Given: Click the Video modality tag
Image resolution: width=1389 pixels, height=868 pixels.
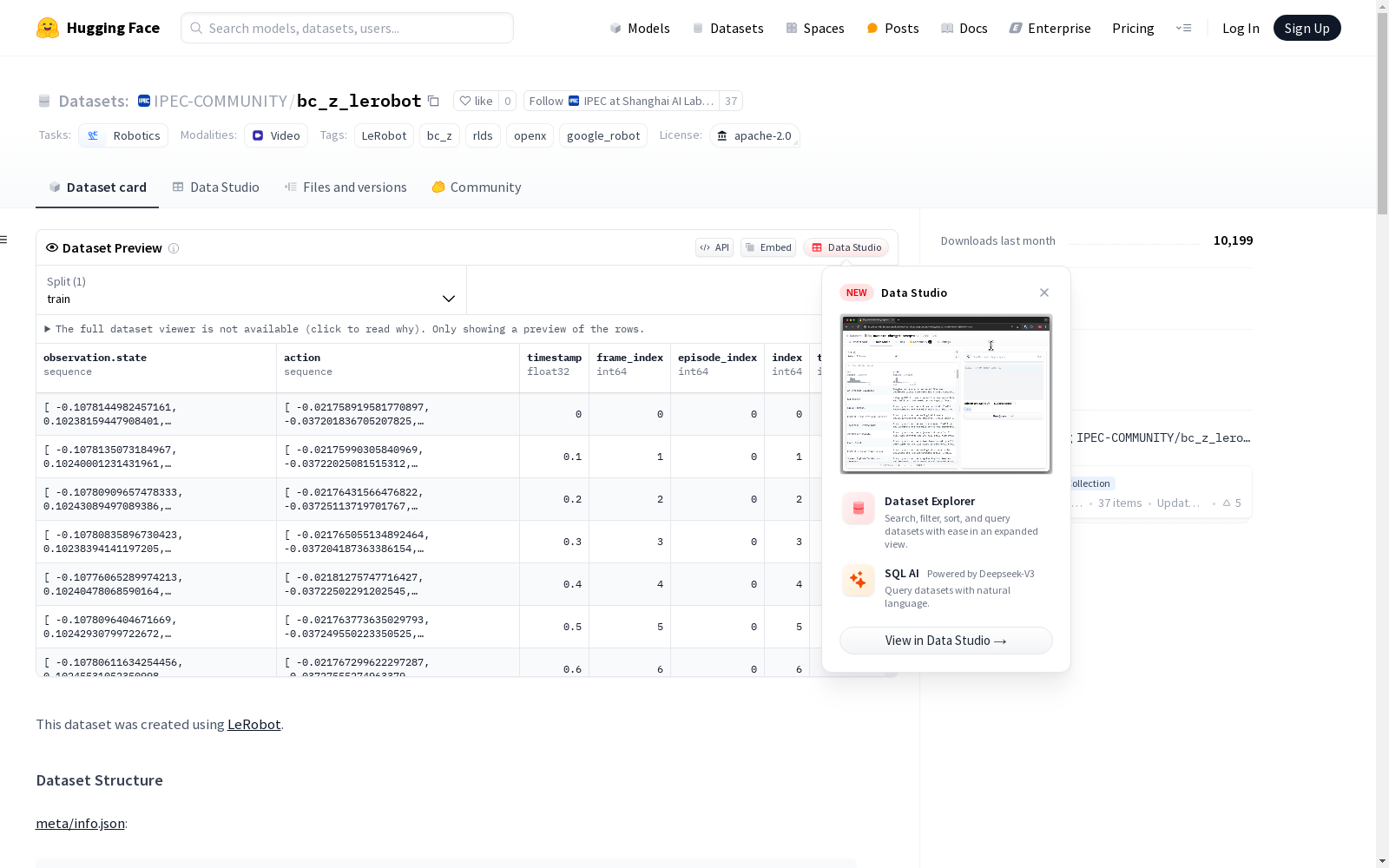Looking at the screenshot, I should 276,135.
